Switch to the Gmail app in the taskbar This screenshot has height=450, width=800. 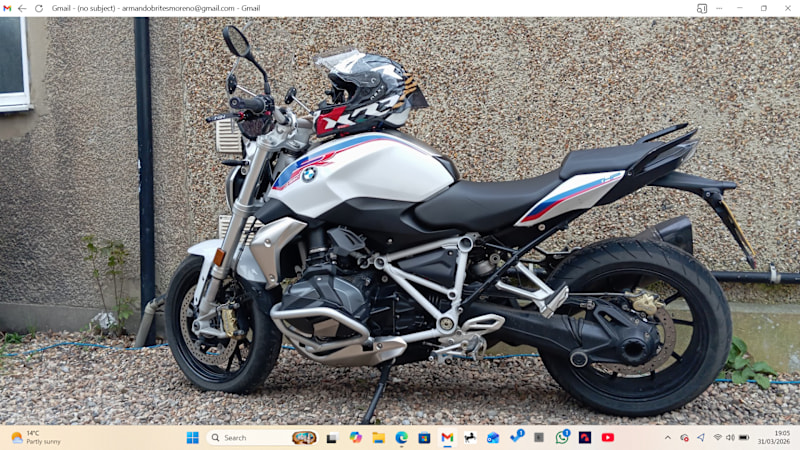(447, 437)
